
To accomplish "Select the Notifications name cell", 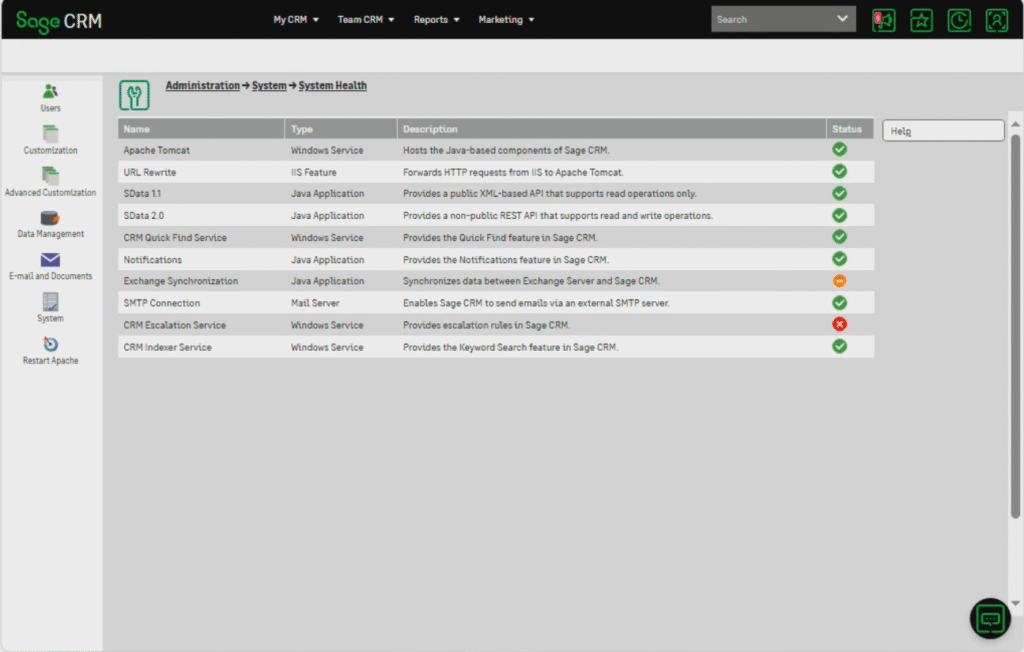I will click(201, 260).
